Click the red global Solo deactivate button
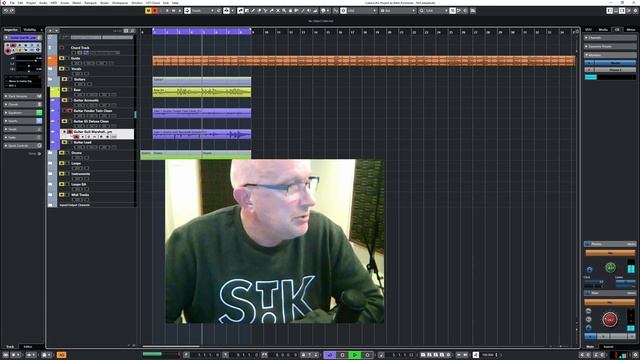 coord(155,11)
